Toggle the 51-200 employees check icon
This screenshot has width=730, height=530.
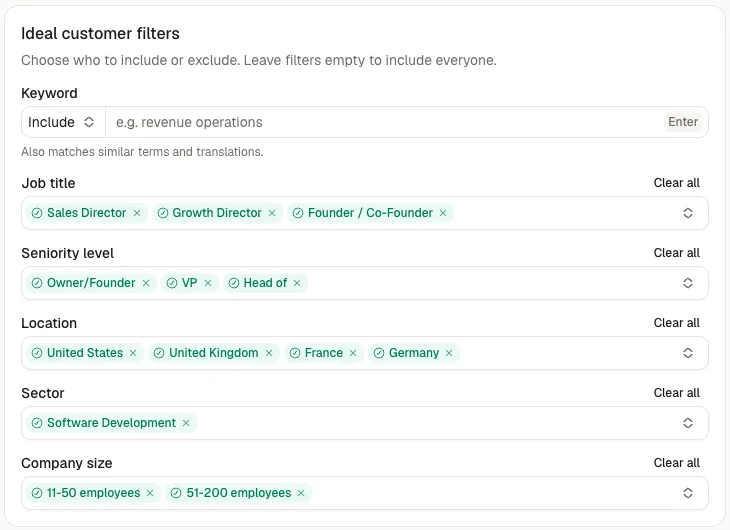(x=176, y=493)
